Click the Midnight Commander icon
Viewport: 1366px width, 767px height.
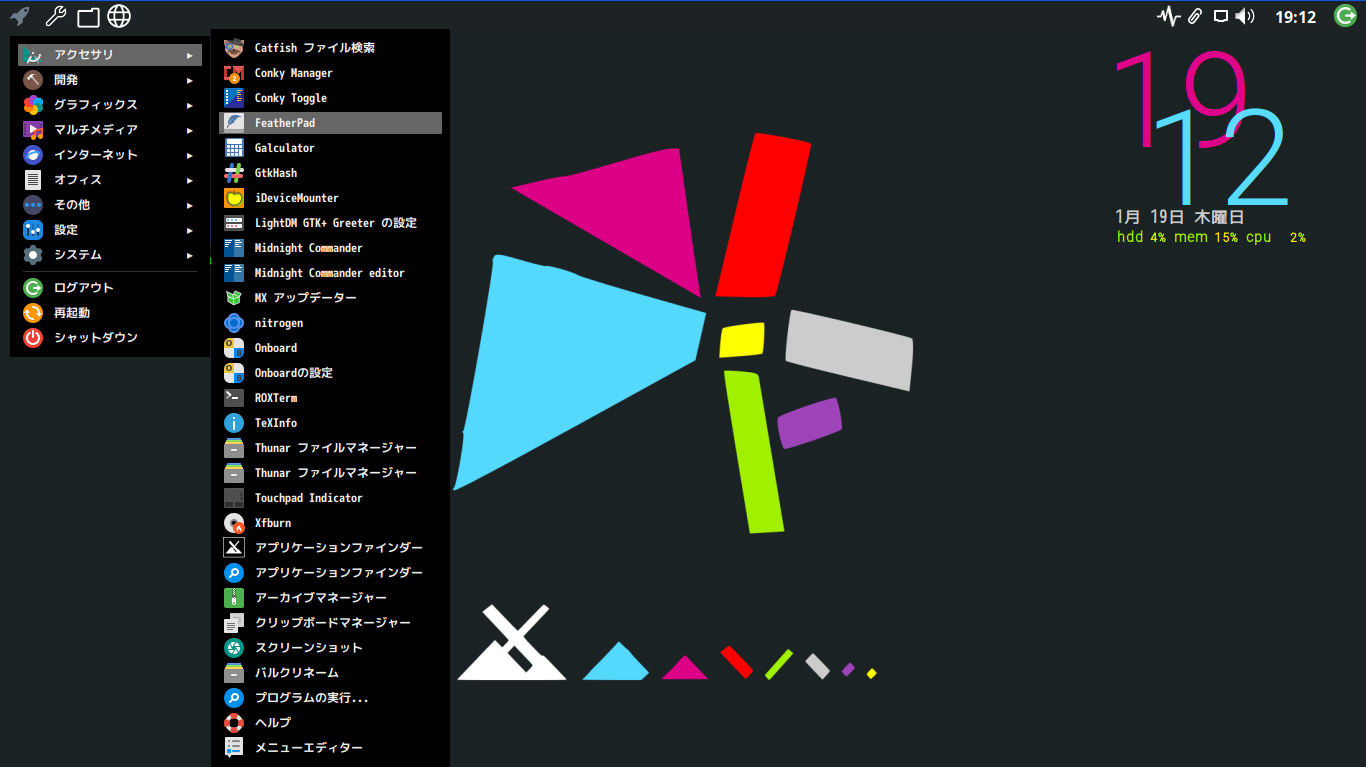click(234, 248)
